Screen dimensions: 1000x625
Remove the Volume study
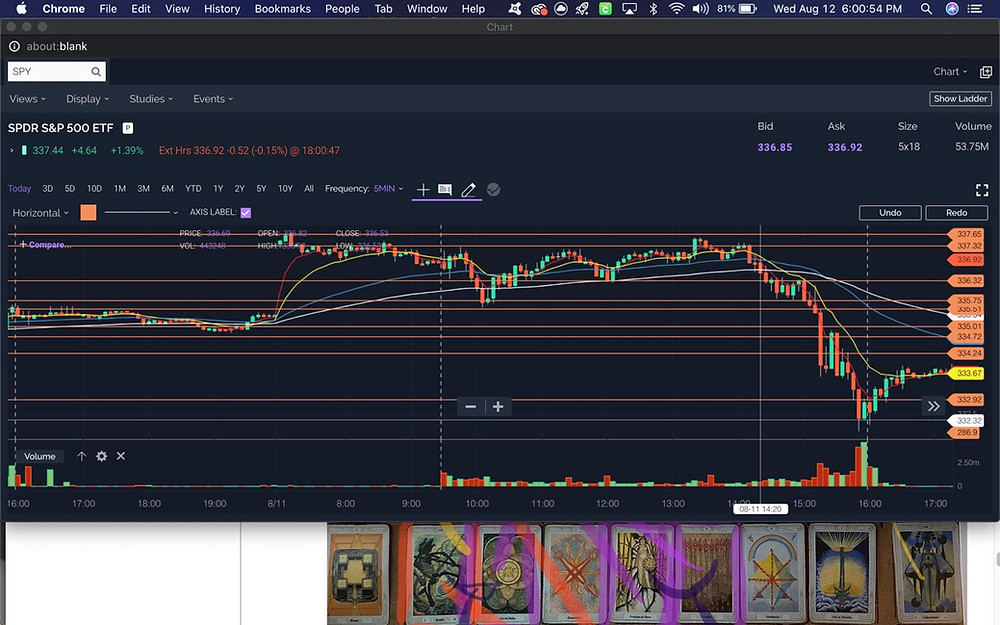[x=121, y=456]
